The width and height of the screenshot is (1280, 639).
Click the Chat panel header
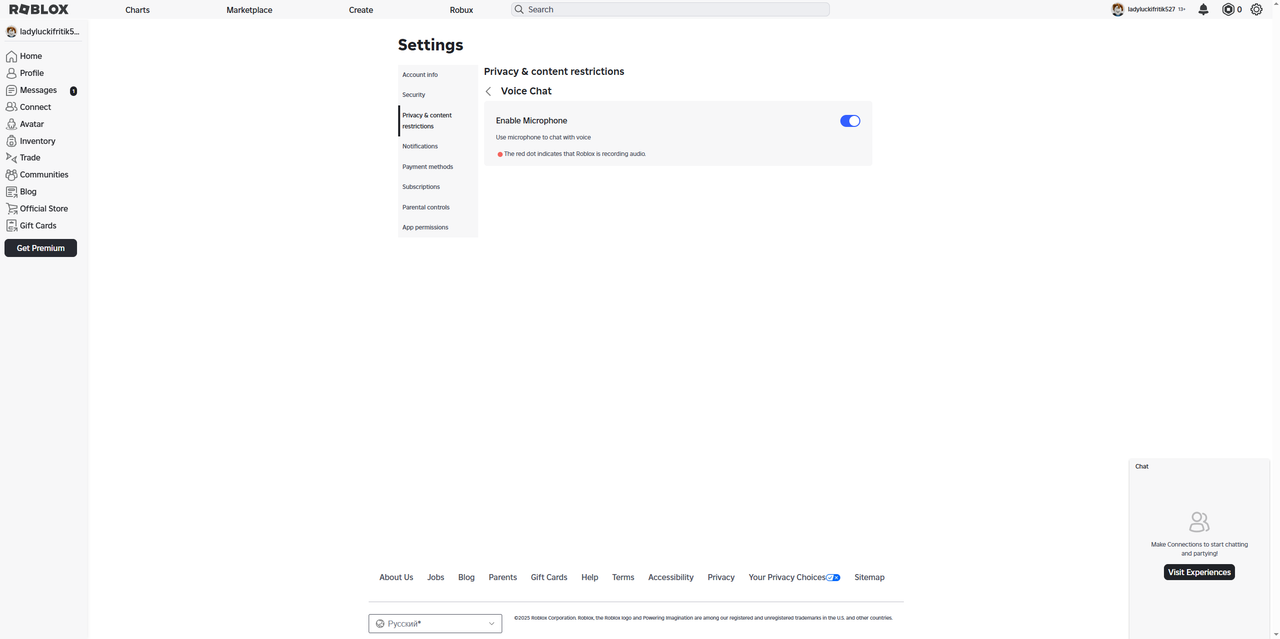pos(1199,466)
